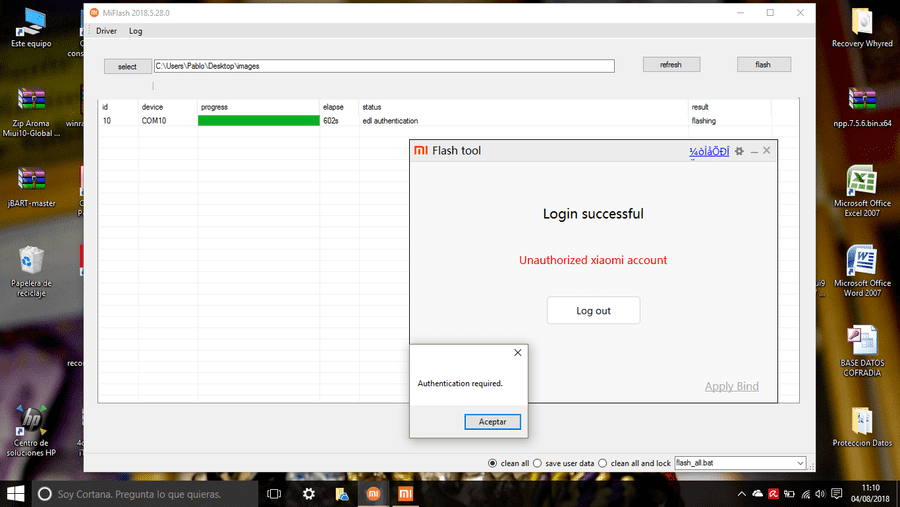The width and height of the screenshot is (900, 507).
Task: Select the Zip Aroma Miui10-Global archive icon
Action: pyautogui.click(x=31, y=113)
